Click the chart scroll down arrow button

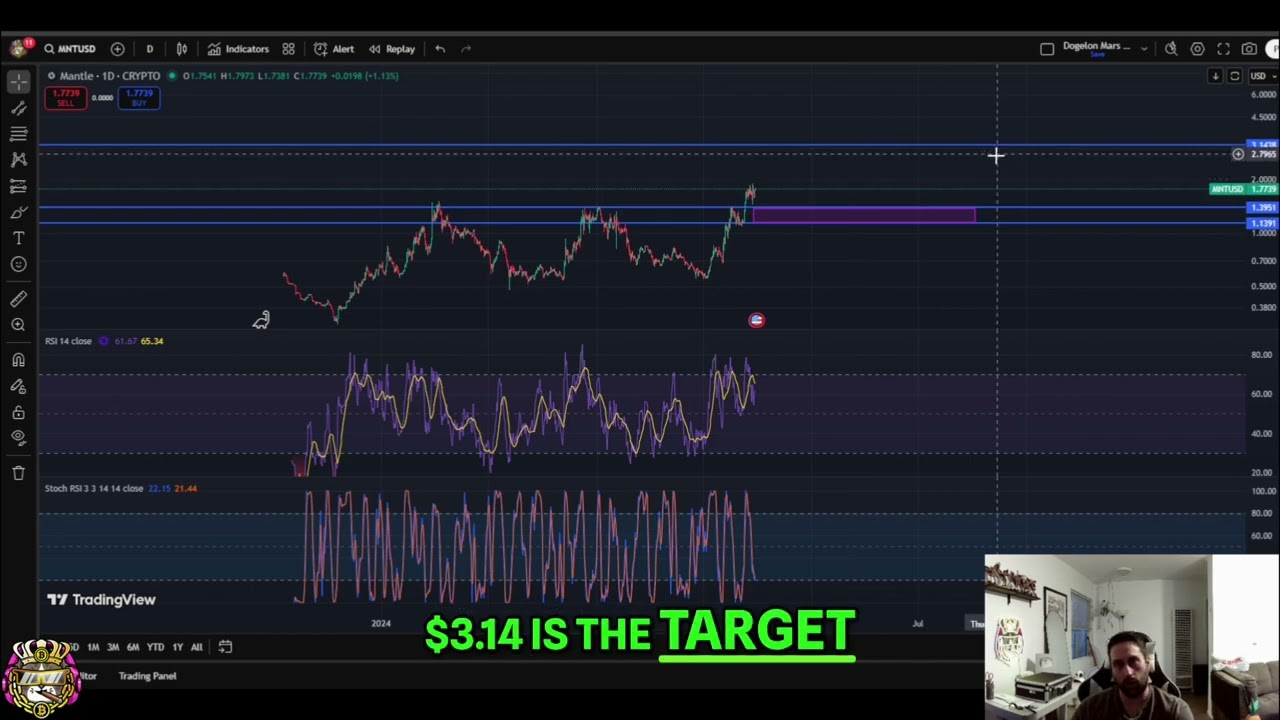(x=1215, y=76)
